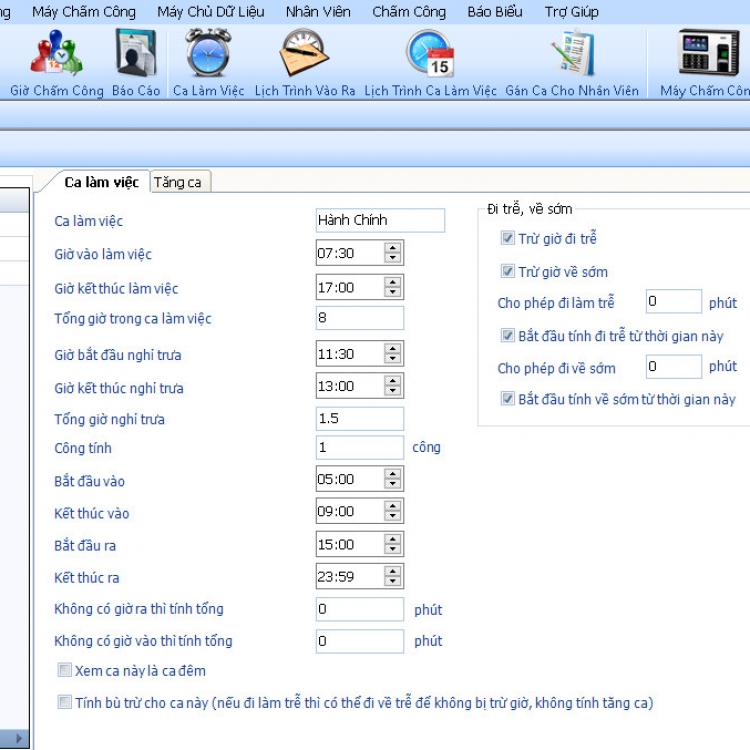The image size is (750, 750).
Task: Toggle the Trừ giờ về sớm checkbox
Action: pyautogui.click(x=508, y=272)
